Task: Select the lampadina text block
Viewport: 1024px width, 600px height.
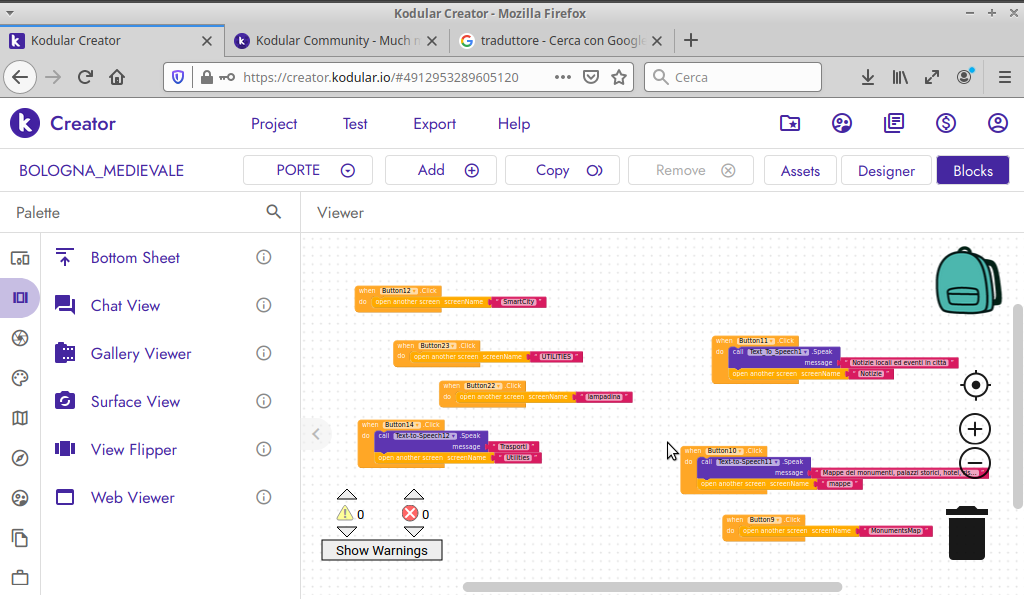Action: (603, 396)
